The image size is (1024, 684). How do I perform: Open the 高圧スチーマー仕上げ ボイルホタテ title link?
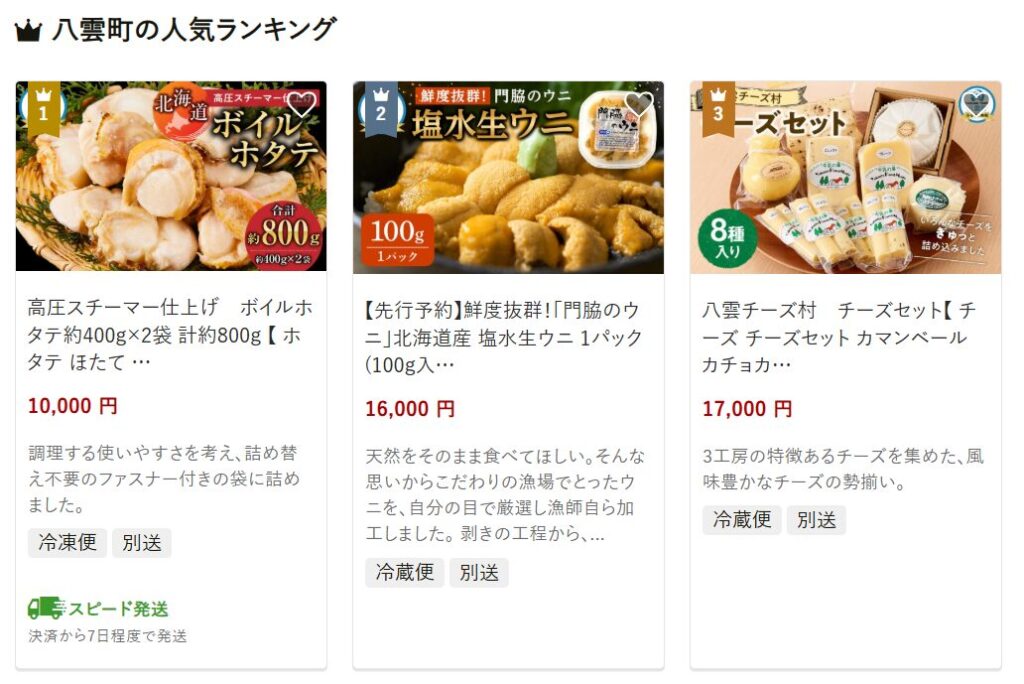170,334
